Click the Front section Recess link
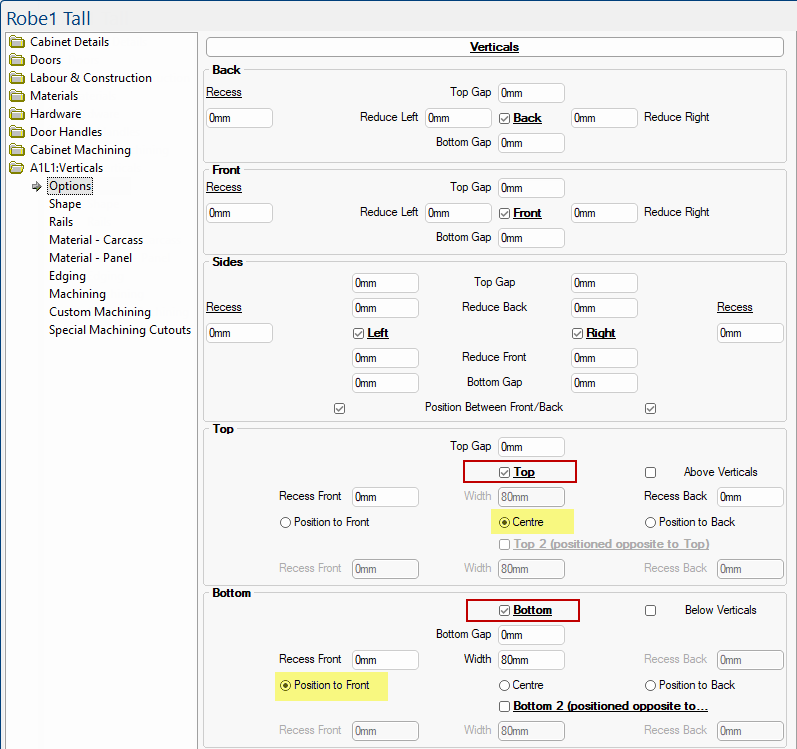 (x=224, y=187)
